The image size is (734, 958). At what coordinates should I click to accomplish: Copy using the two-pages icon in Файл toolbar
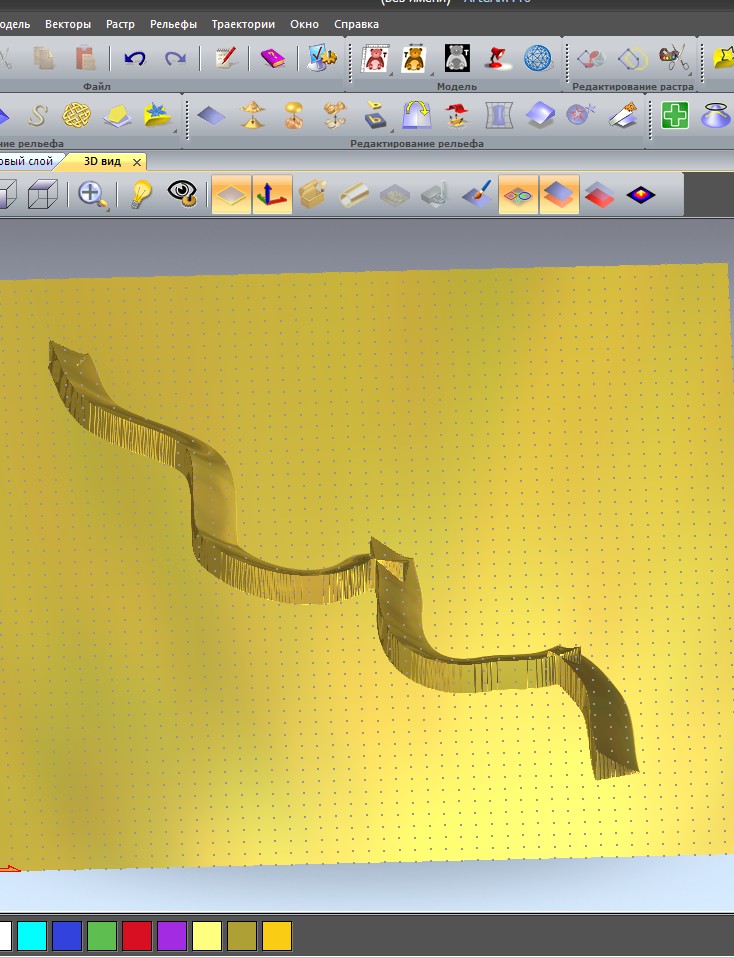point(44,59)
